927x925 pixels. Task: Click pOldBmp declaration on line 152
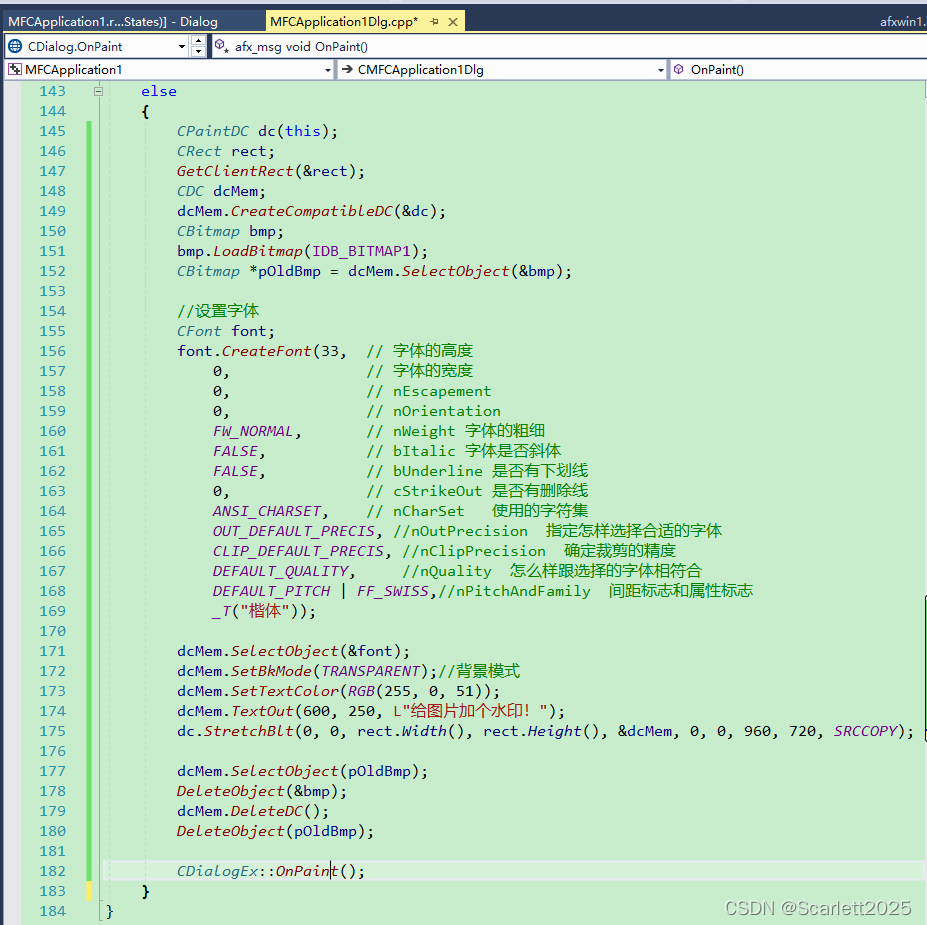pyautogui.click(x=289, y=271)
